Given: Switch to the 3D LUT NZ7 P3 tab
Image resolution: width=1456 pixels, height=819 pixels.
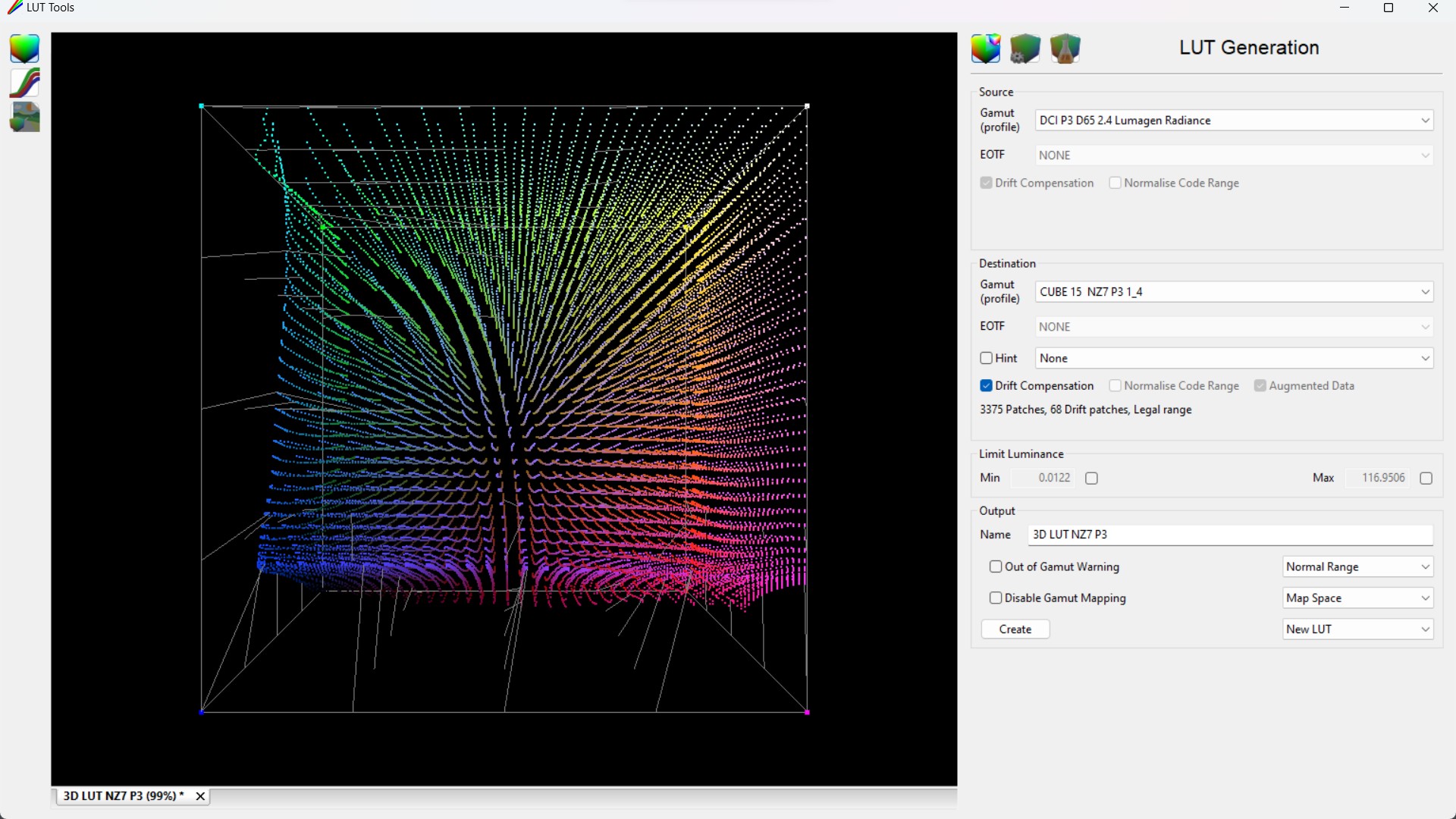Looking at the screenshot, I should [x=121, y=795].
